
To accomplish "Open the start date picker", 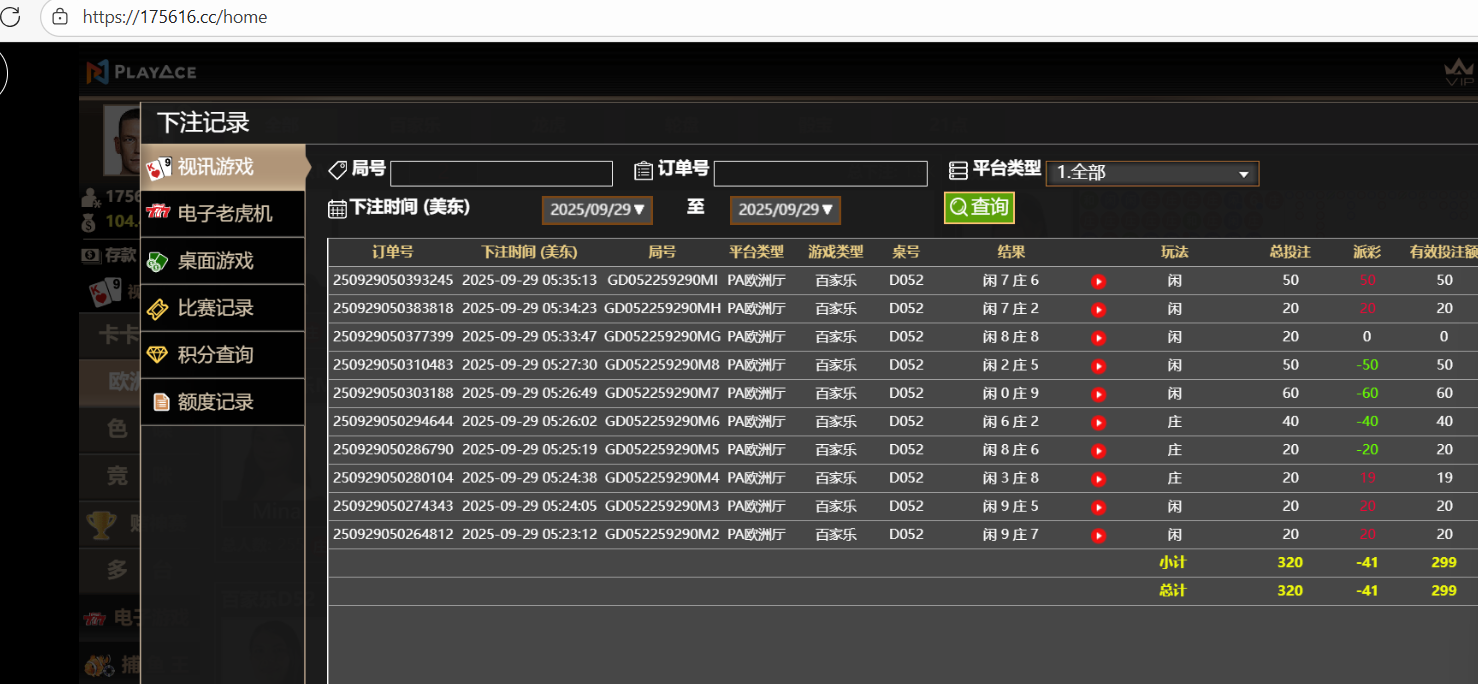I will [598, 210].
